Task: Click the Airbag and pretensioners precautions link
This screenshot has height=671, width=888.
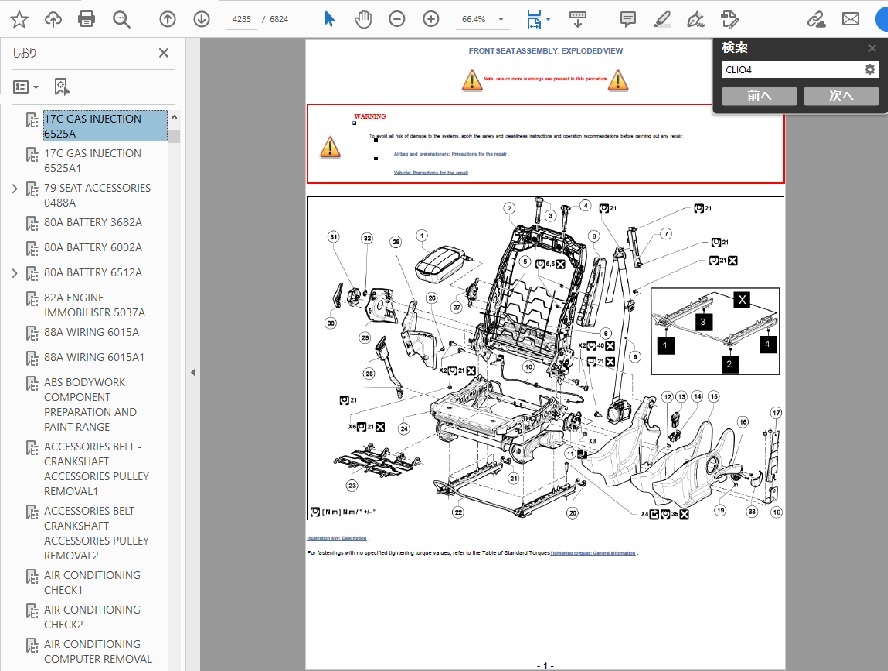Action: click(451, 154)
